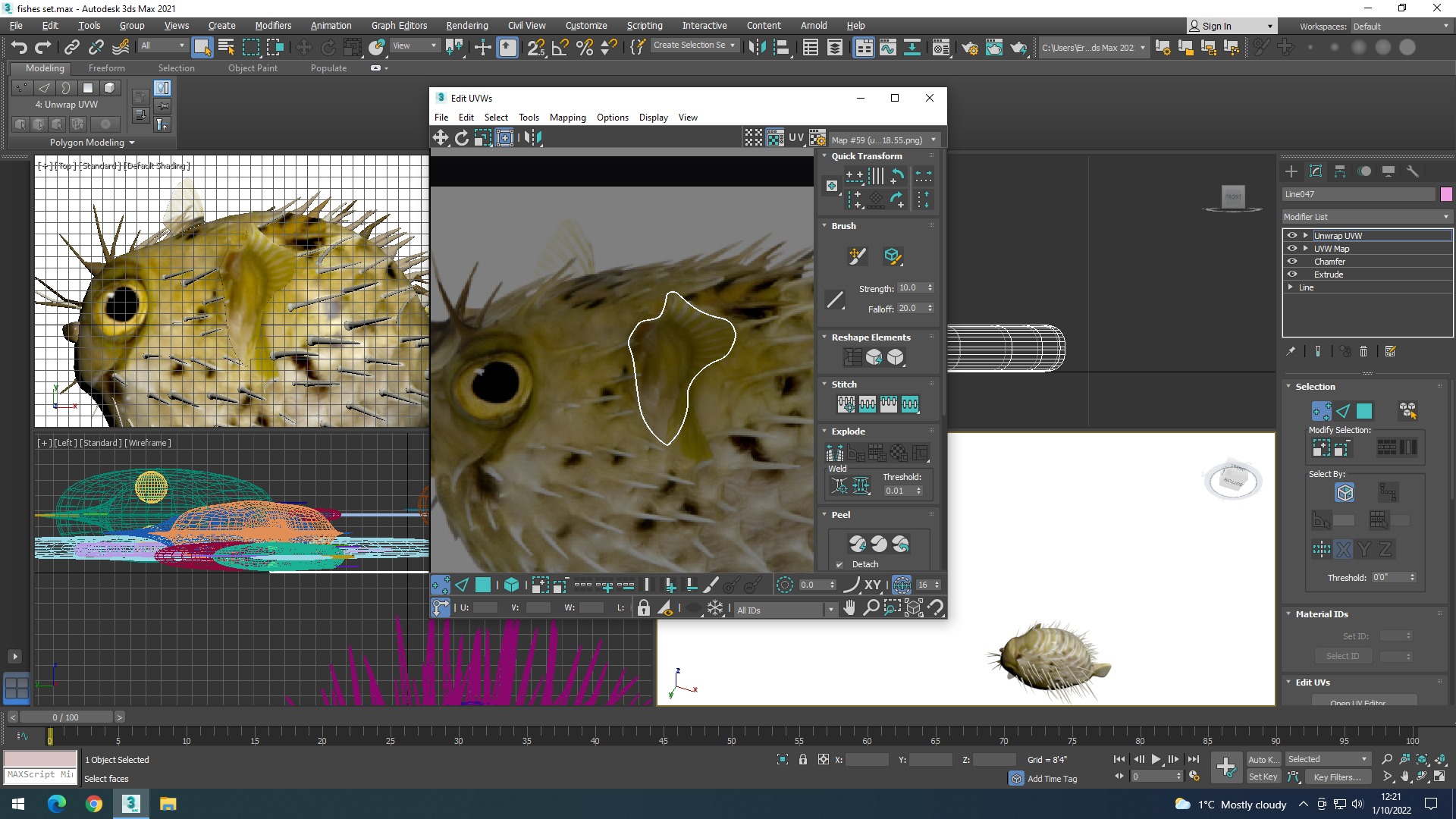1456x819 pixels.
Task: Click the Set Key button
Action: [x=1263, y=777]
